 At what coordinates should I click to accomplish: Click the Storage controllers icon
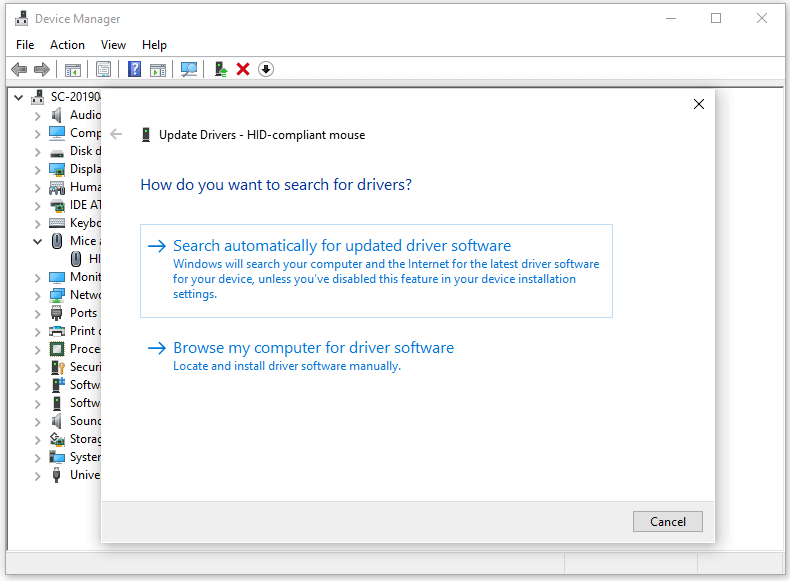click(x=57, y=439)
